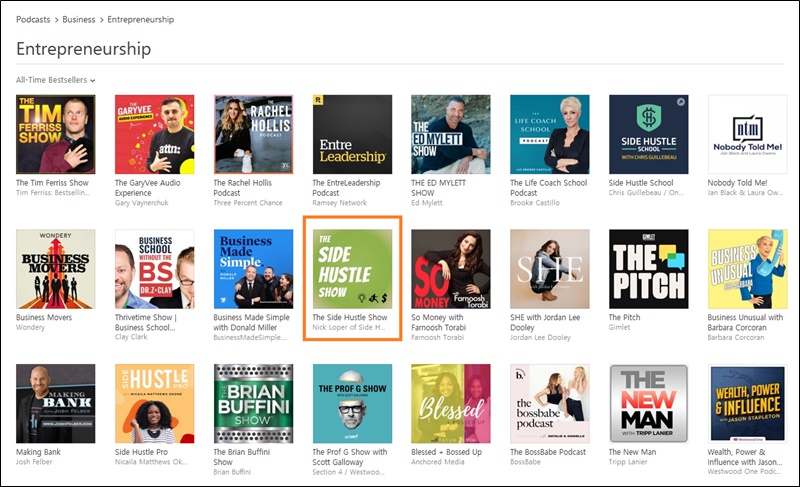Image resolution: width=800 pixels, height=487 pixels.
Task: Open Business School Without the BS cover
Action: 155,269
